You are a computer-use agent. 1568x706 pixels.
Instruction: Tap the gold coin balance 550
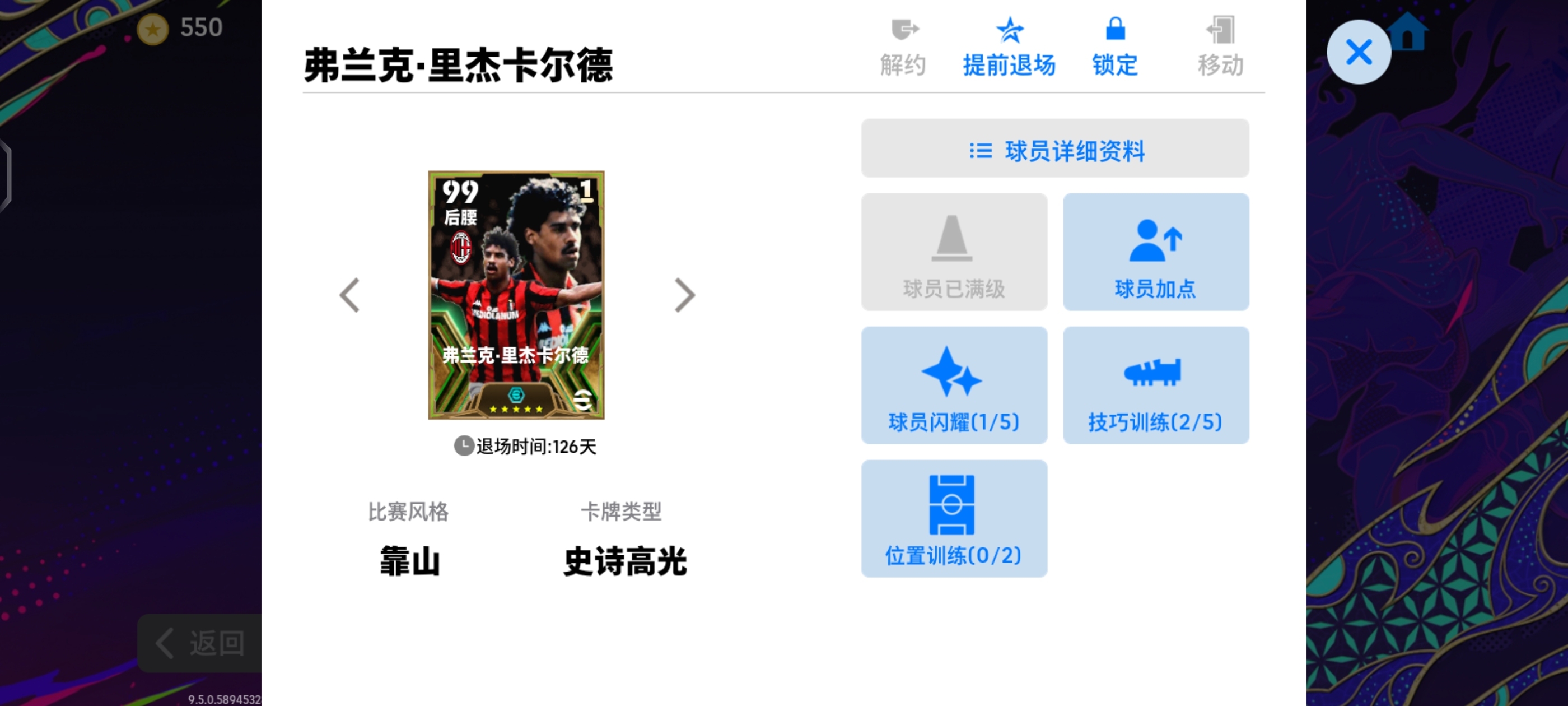pos(181,28)
